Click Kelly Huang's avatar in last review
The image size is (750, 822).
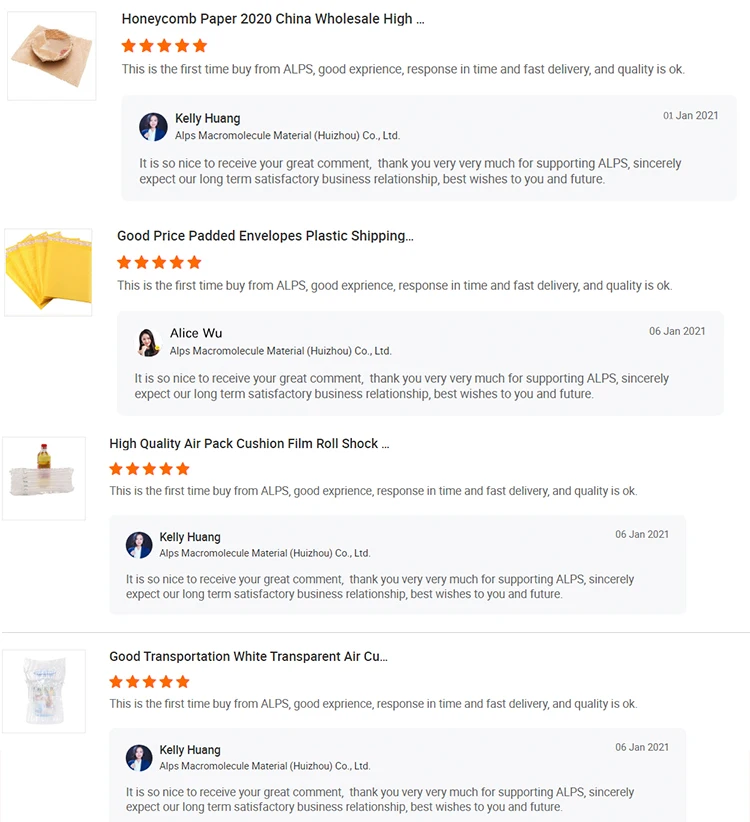[x=139, y=758]
